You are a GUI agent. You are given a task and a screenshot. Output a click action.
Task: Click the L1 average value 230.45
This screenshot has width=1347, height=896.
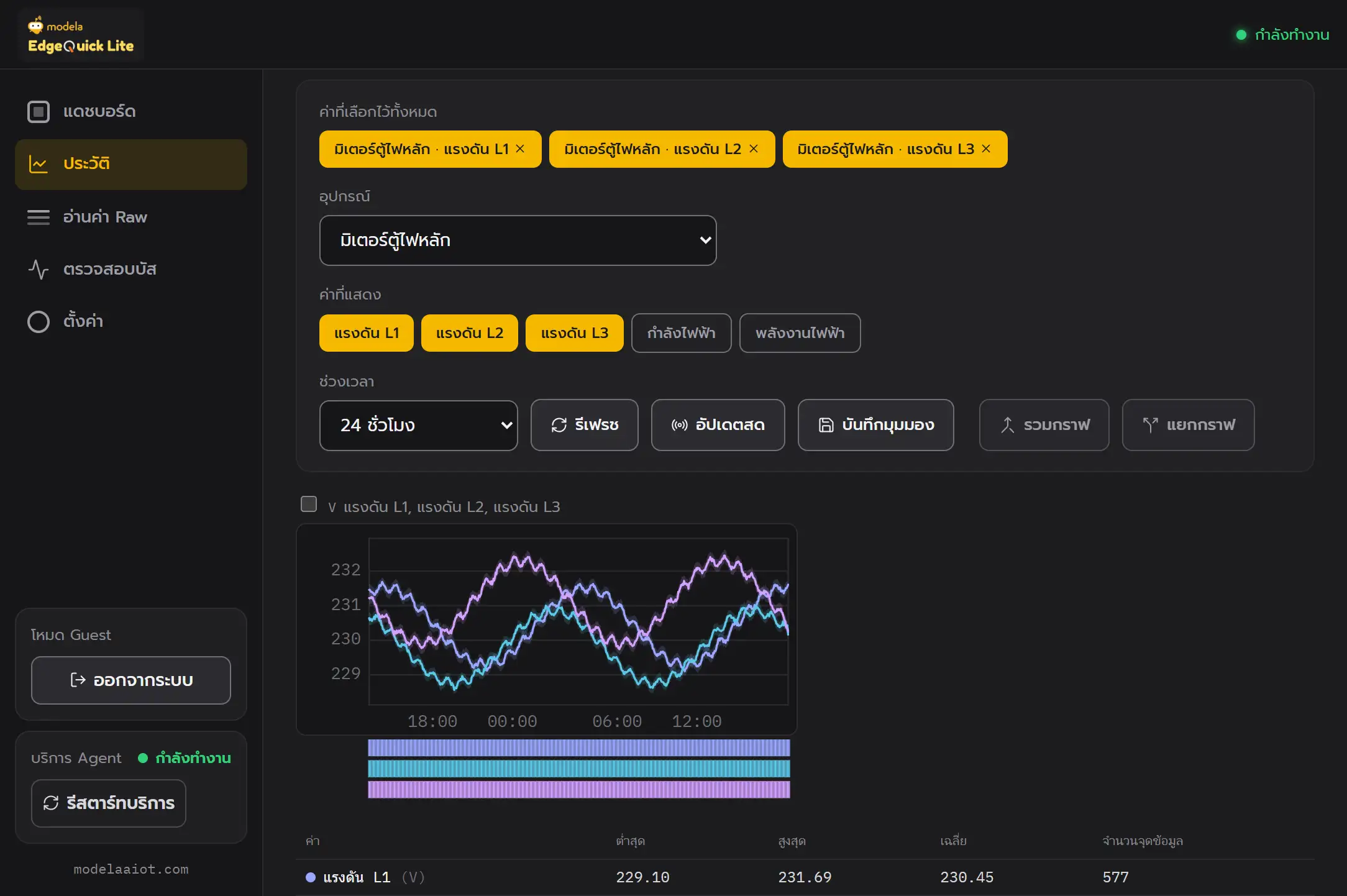[x=967, y=877]
